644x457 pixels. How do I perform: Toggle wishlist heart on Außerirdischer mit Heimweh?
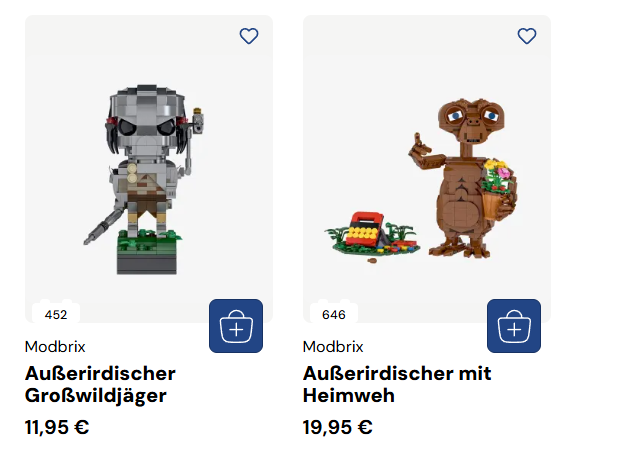click(527, 36)
